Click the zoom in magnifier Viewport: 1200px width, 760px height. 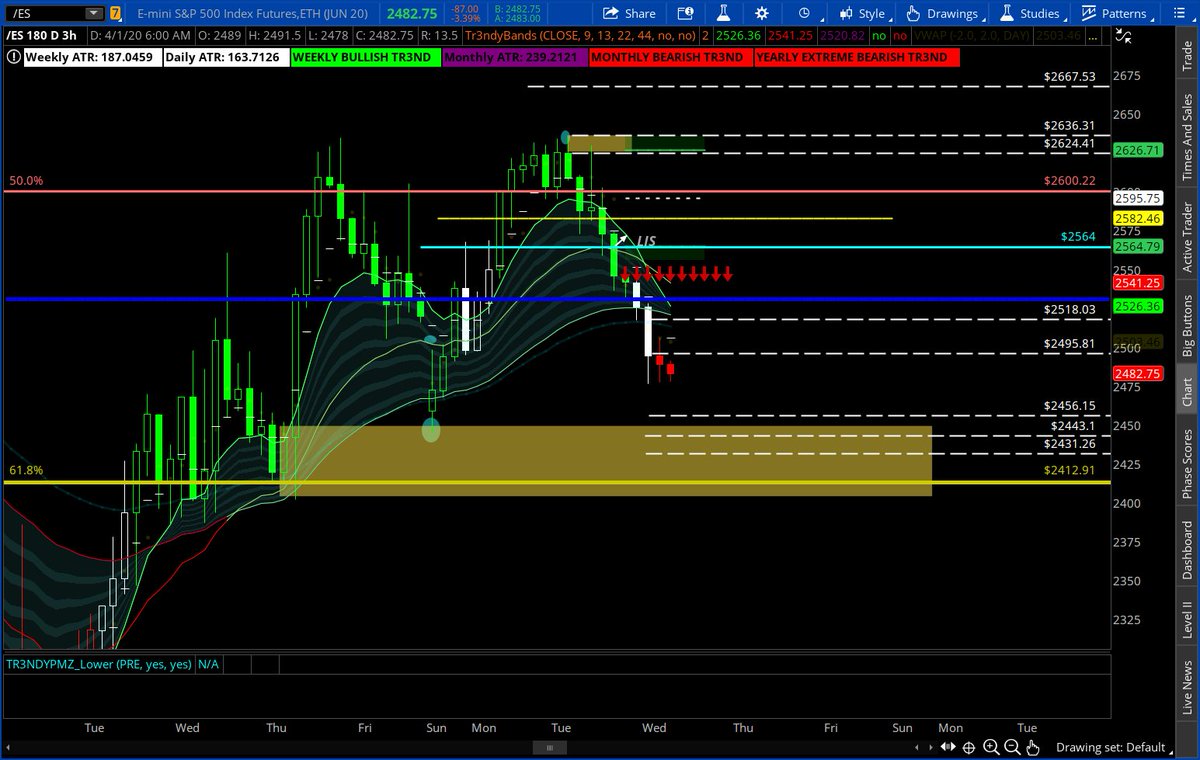tap(990, 747)
